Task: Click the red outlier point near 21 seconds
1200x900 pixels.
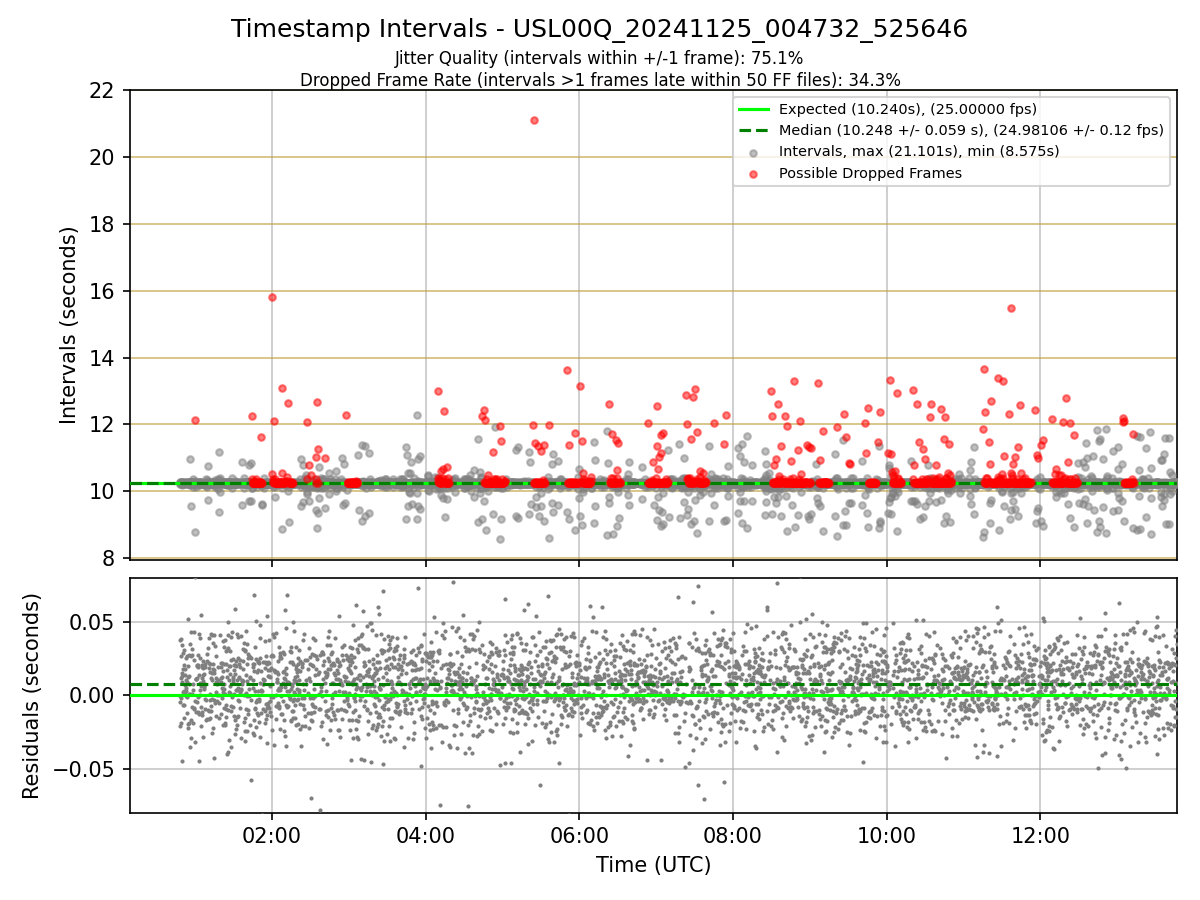Action: click(x=534, y=120)
